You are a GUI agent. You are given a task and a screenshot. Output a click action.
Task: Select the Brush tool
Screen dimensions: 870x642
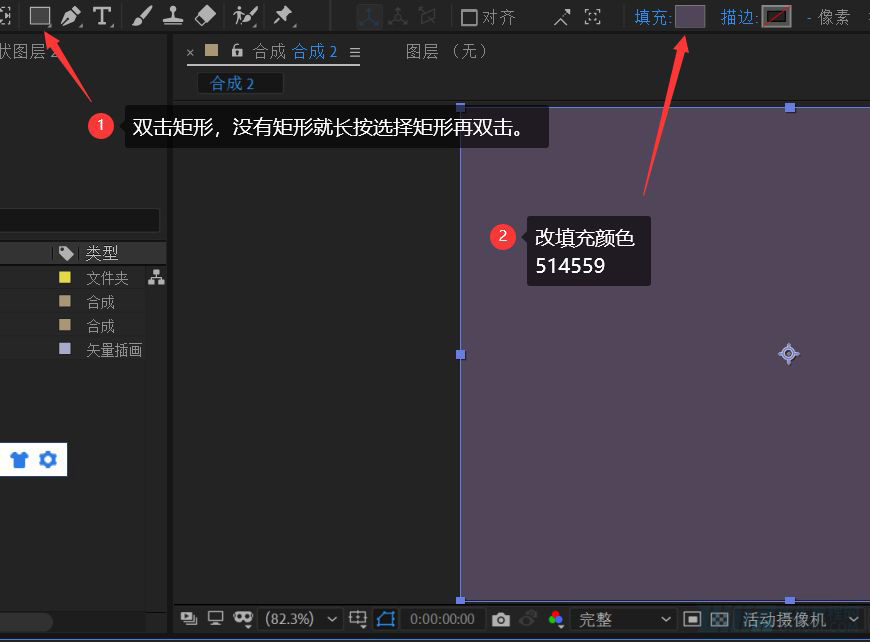140,14
